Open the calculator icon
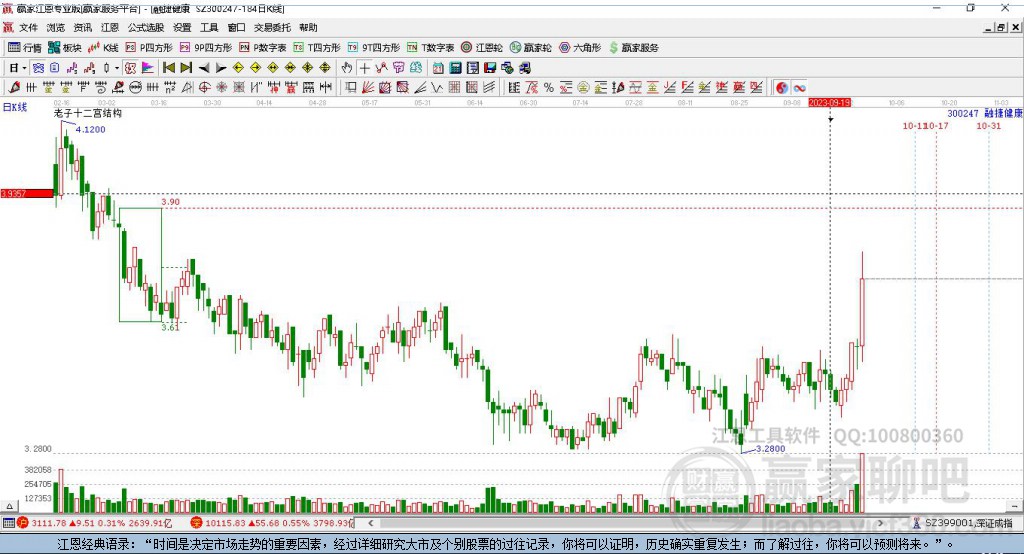The image size is (1024, 554). 456,68
